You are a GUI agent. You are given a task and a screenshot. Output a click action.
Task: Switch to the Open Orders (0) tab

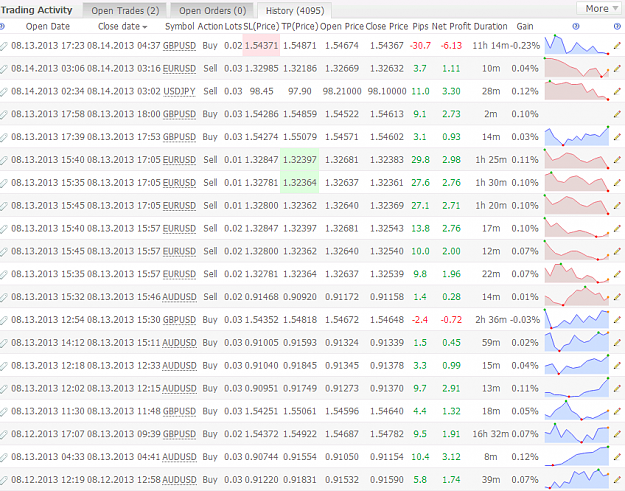click(x=212, y=10)
